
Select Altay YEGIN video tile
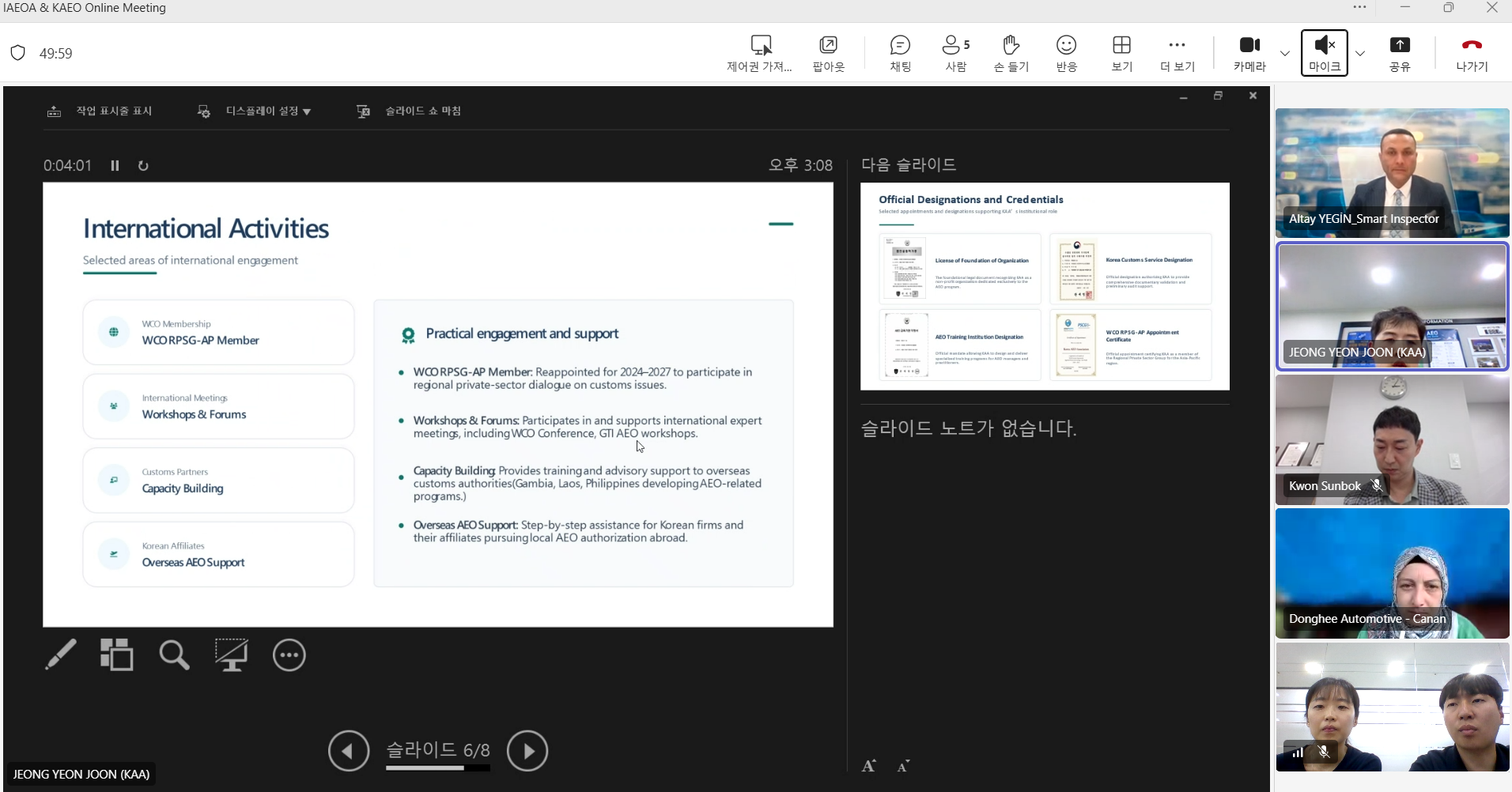pyautogui.click(x=1392, y=173)
